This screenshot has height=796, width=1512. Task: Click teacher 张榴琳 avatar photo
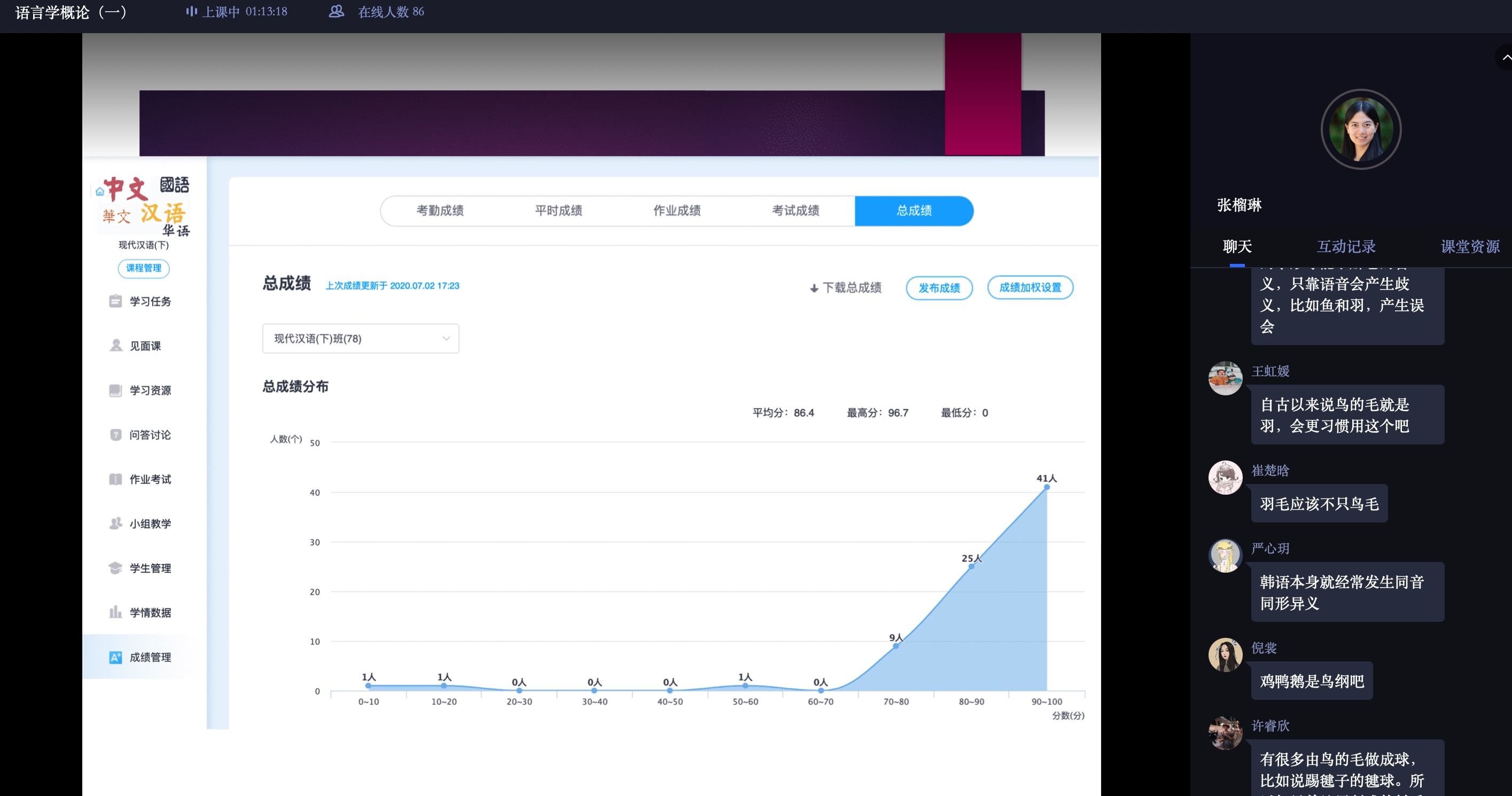[x=1361, y=129]
